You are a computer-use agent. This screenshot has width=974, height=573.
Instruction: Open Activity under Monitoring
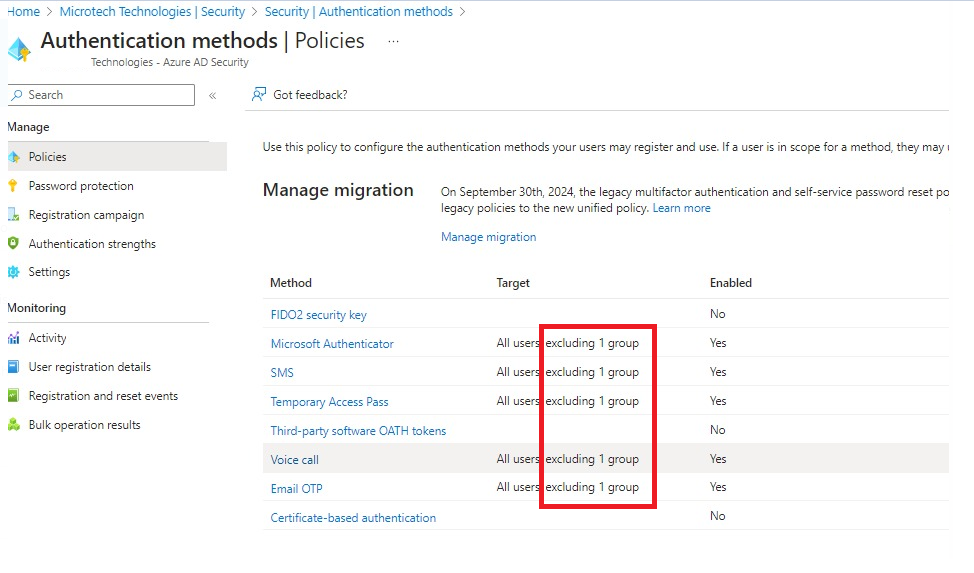click(47, 338)
